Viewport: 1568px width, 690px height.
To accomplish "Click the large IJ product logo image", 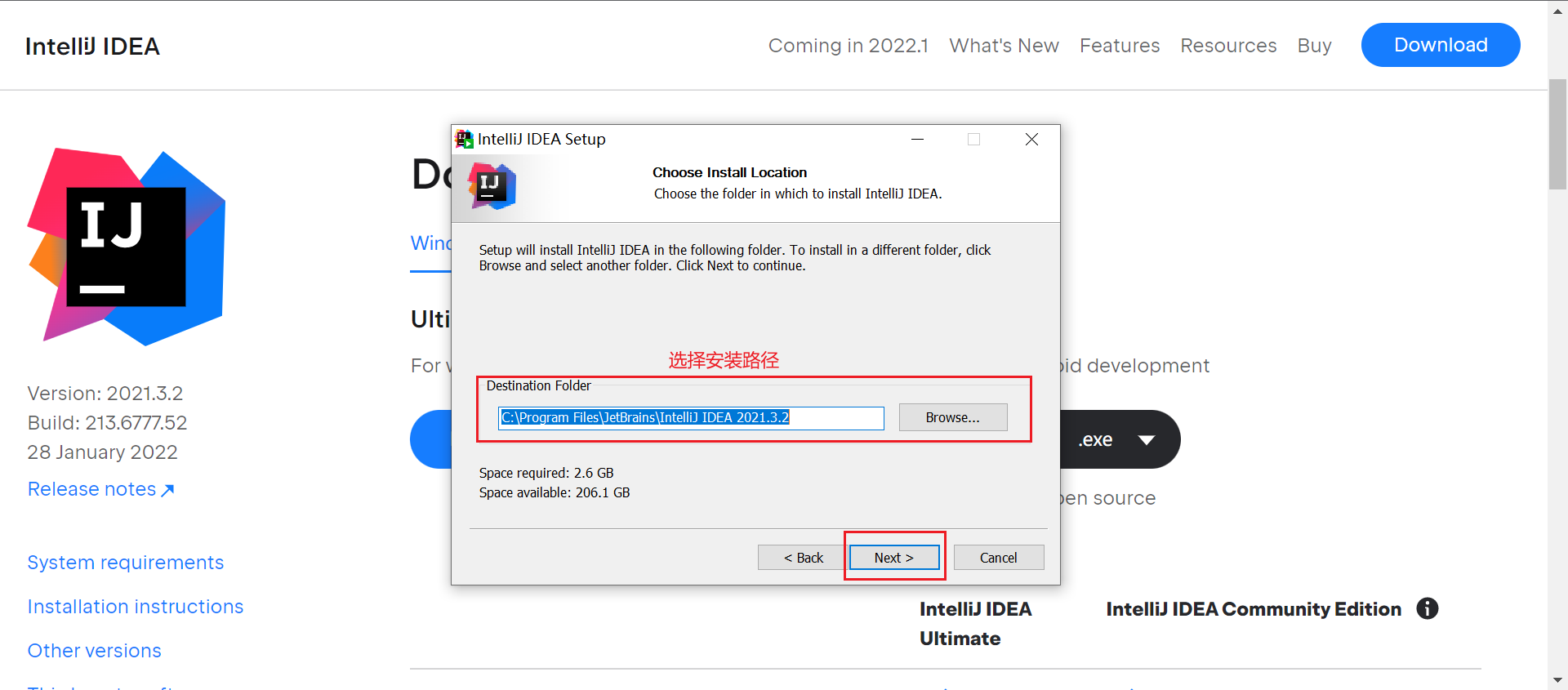I will 127,247.
